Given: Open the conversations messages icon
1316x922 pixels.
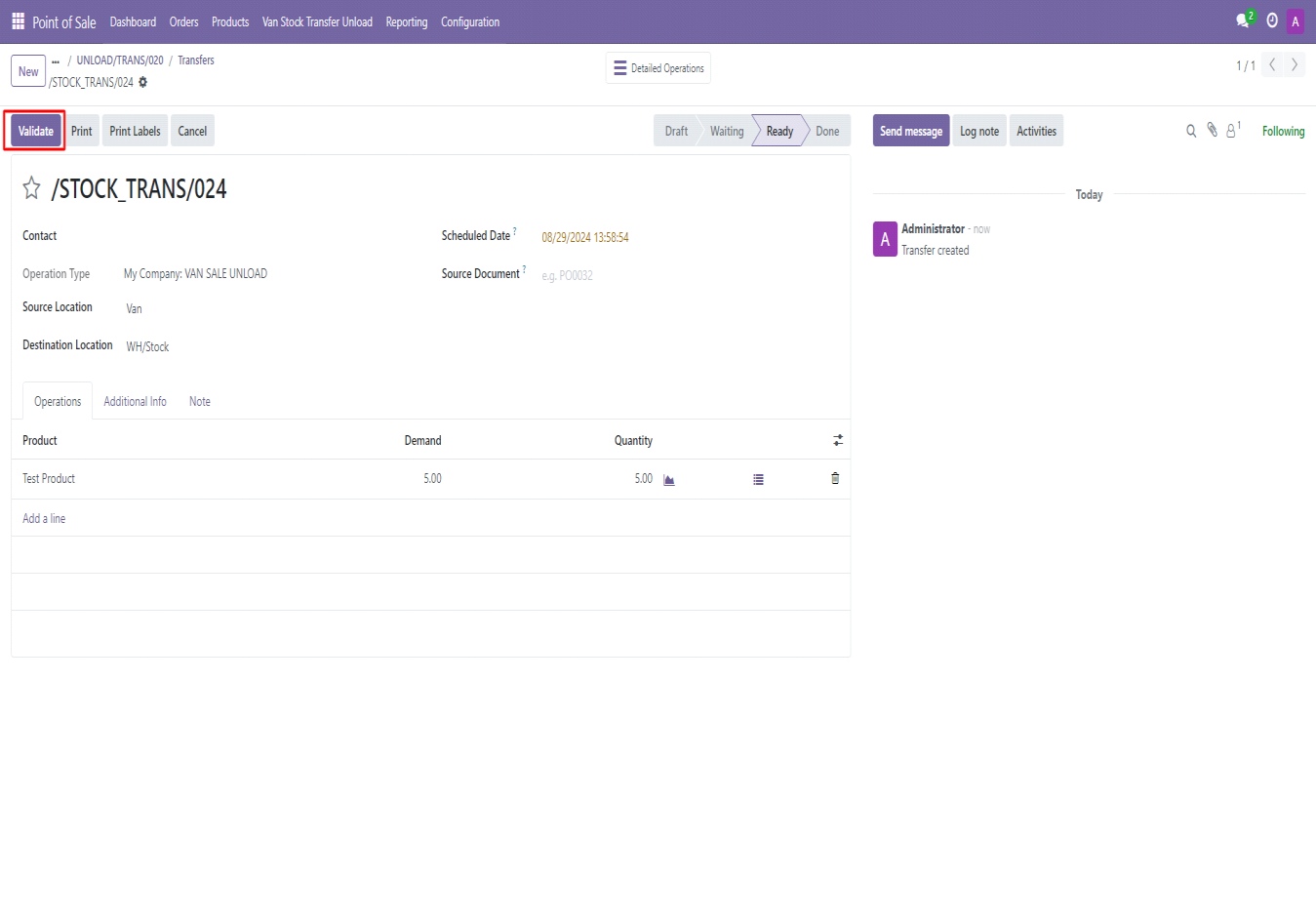Looking at the screenshot, I should 1243,20.
